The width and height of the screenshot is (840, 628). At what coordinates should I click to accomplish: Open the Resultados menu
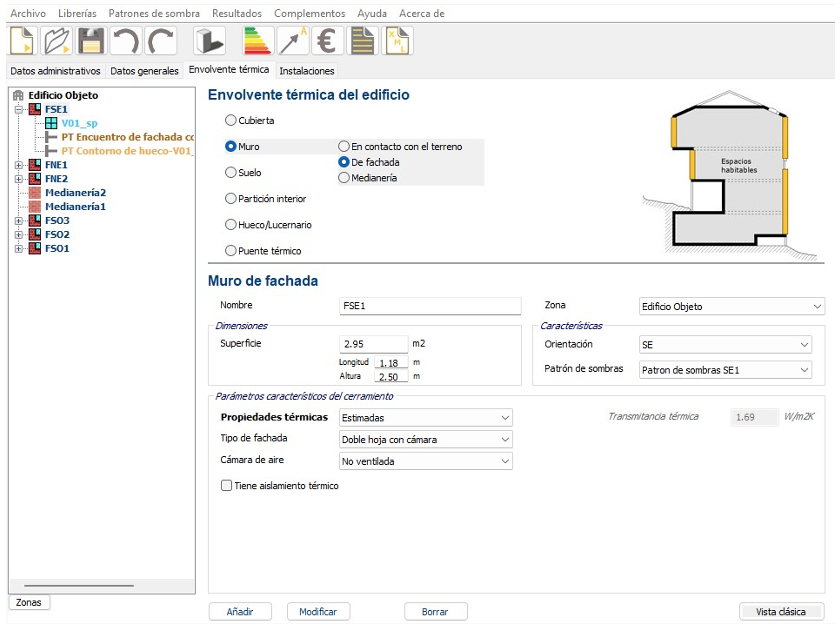(x=236, y=13)
